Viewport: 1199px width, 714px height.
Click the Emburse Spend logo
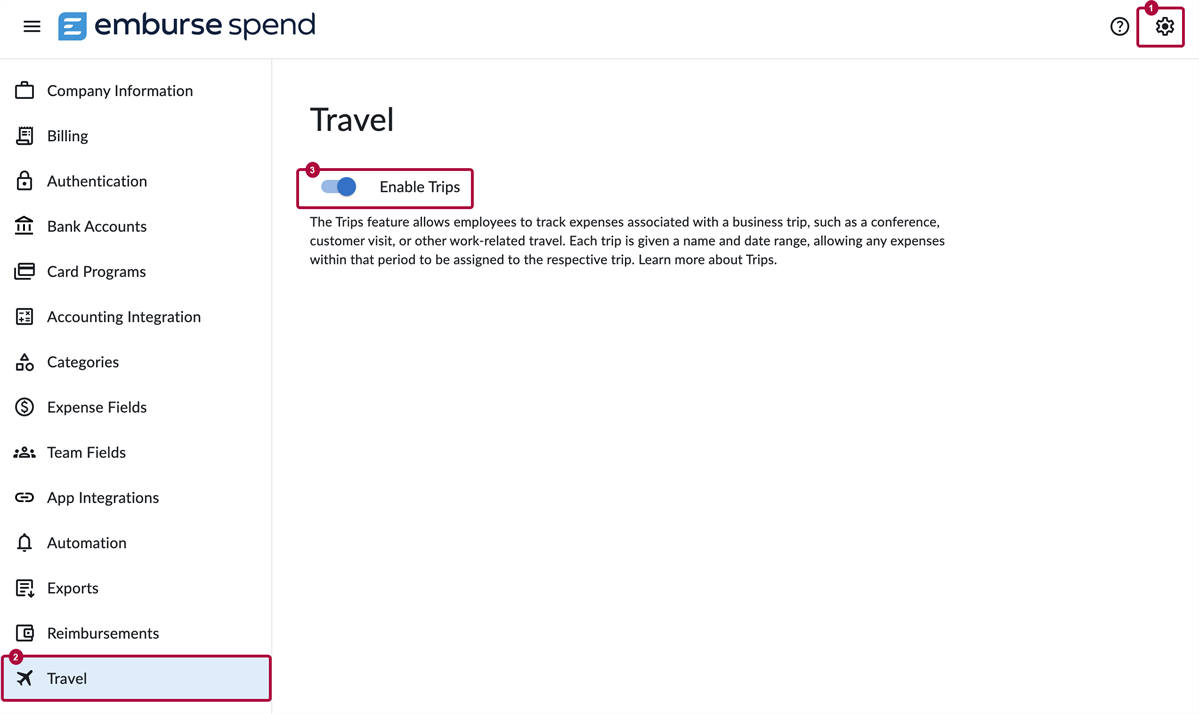[186, 25]
